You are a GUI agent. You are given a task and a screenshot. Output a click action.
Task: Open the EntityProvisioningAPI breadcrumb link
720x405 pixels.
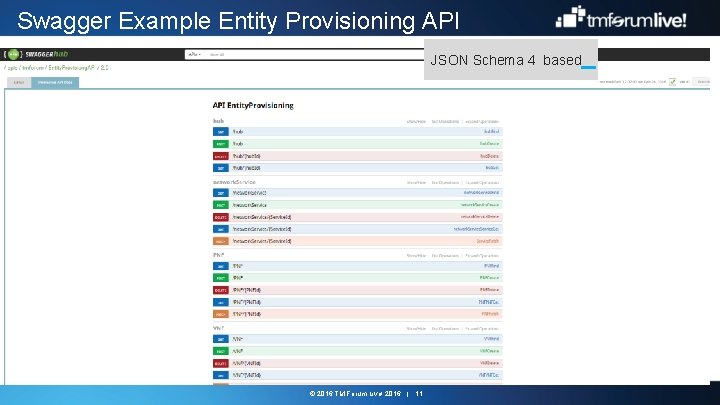[x=71, y=68]
